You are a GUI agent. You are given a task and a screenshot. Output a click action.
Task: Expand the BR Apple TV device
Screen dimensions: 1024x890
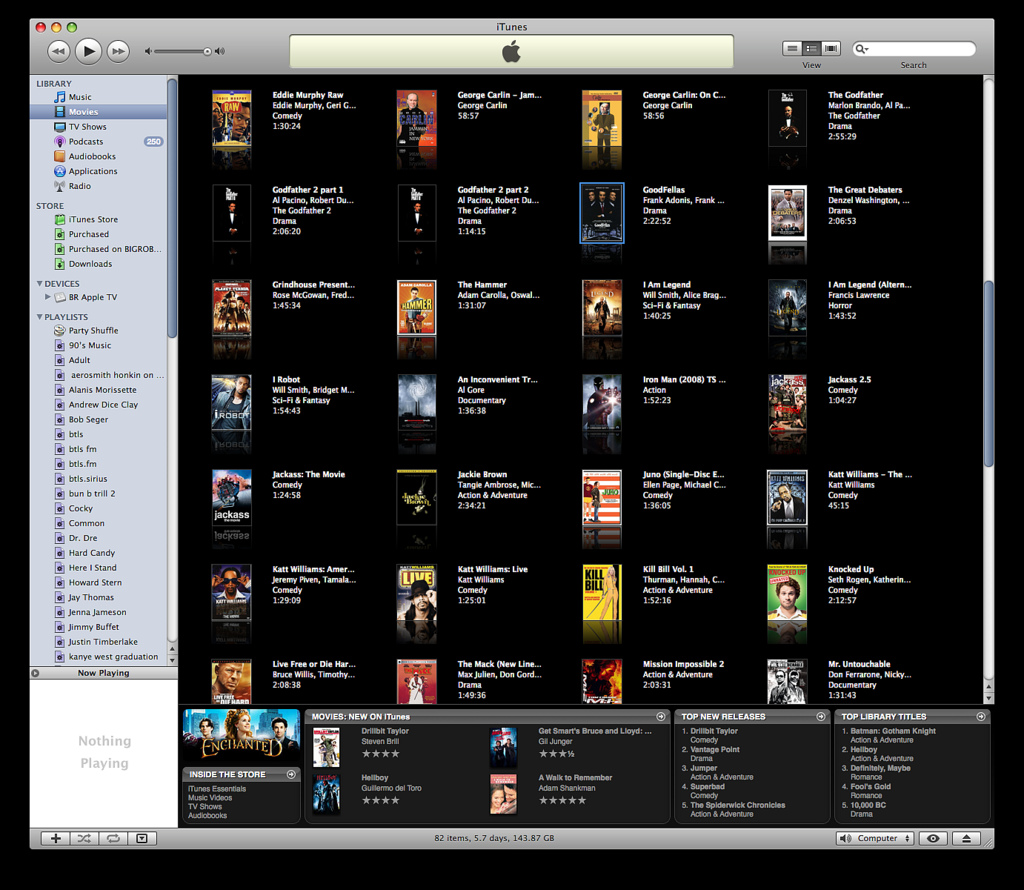(48, 297)
